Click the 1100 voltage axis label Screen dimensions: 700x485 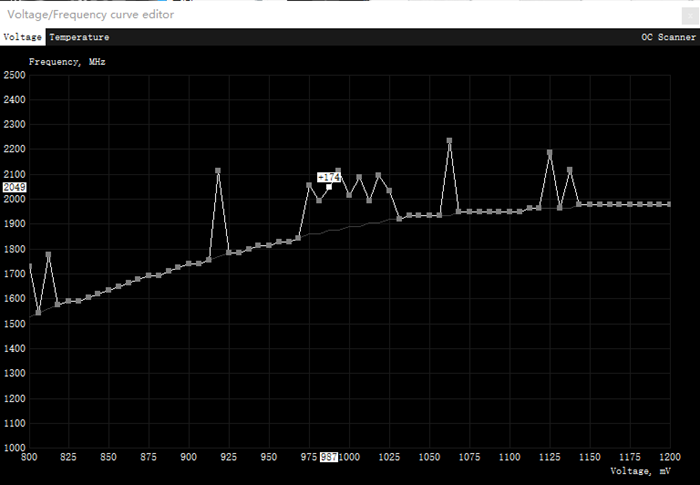509,457
